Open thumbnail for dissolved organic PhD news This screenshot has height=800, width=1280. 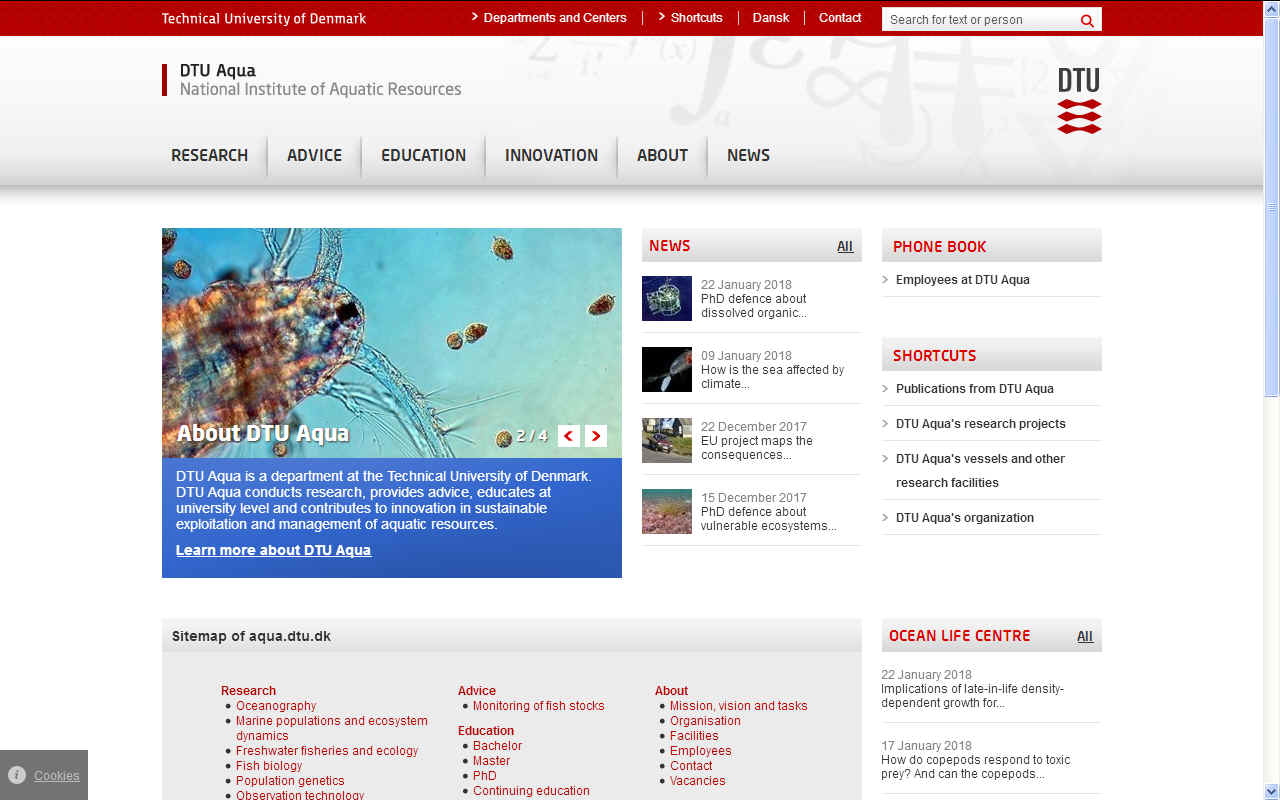click(667, 298)
